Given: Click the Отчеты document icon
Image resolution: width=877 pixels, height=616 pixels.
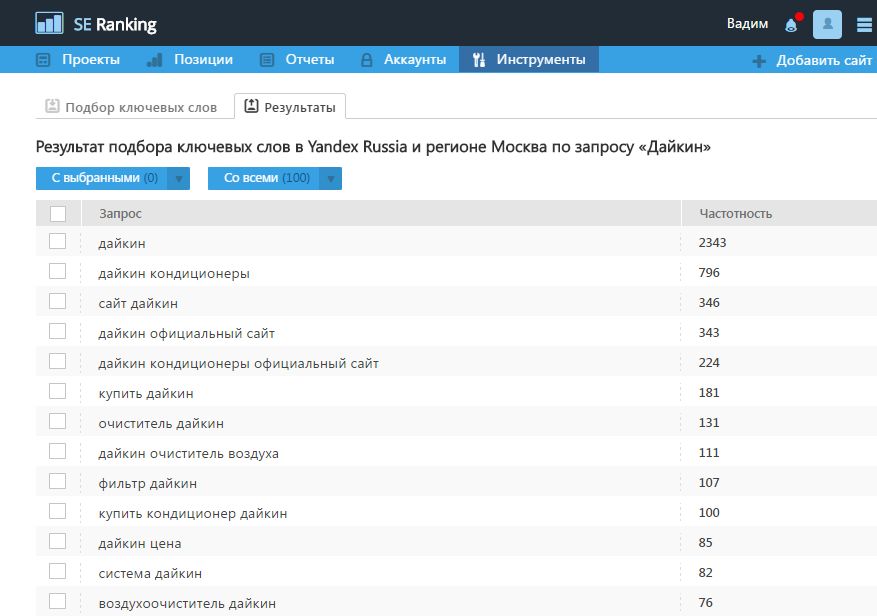Looking at the screenshot, I should point(267,60).
